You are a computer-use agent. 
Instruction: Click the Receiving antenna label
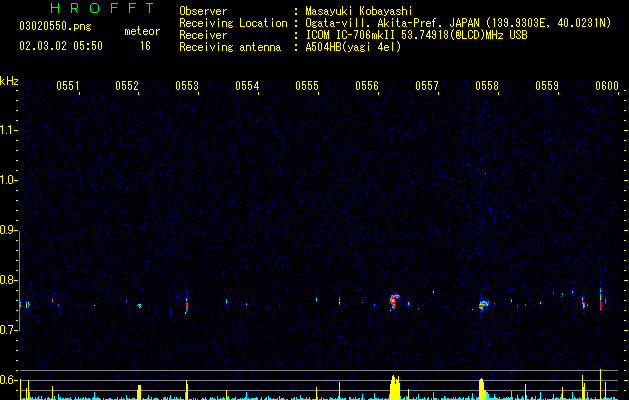click(230, 47)
